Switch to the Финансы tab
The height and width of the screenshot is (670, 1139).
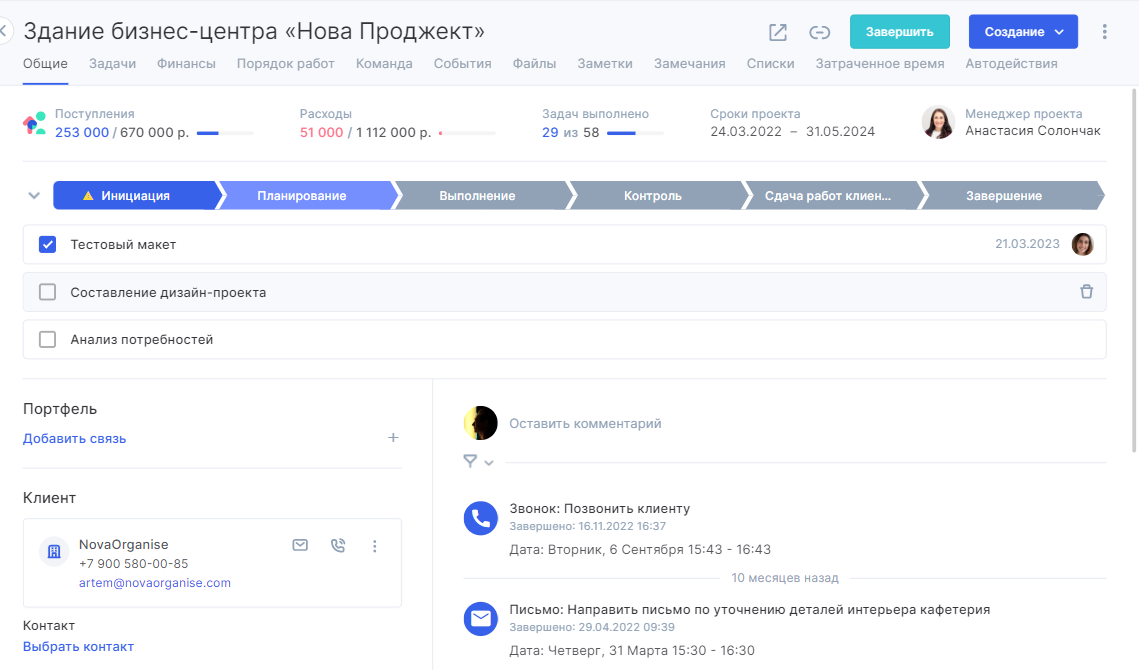(186, 64)
